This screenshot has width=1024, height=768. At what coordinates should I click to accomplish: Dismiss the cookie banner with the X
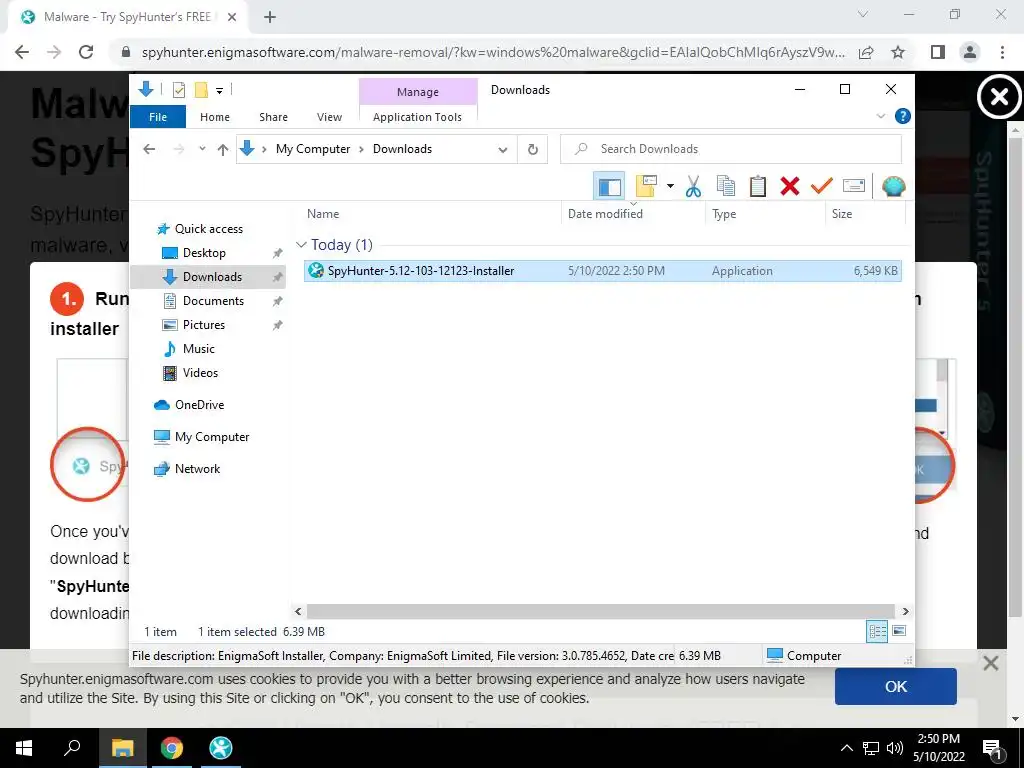point(991,664)
